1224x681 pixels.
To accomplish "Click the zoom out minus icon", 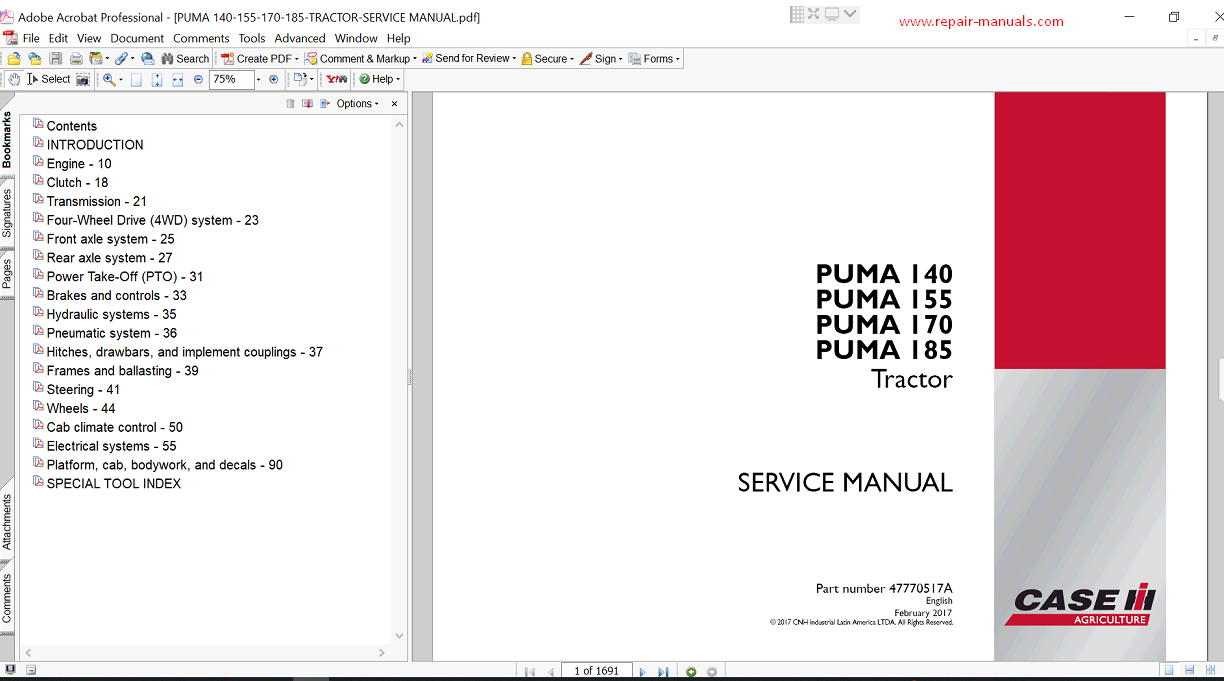I will pos(198,79).
